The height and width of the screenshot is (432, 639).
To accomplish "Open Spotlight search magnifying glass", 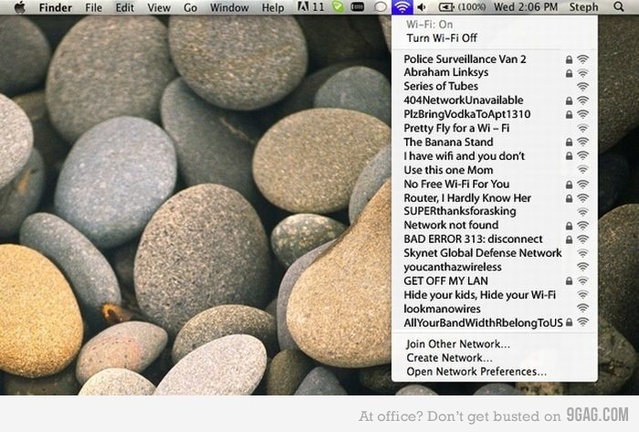I will (x=620, y=8).
